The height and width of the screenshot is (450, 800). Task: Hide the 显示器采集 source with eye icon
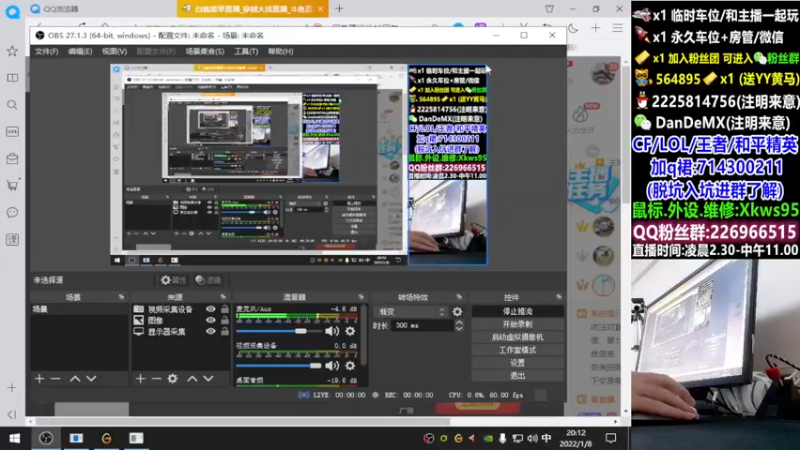tap(211, 332)
